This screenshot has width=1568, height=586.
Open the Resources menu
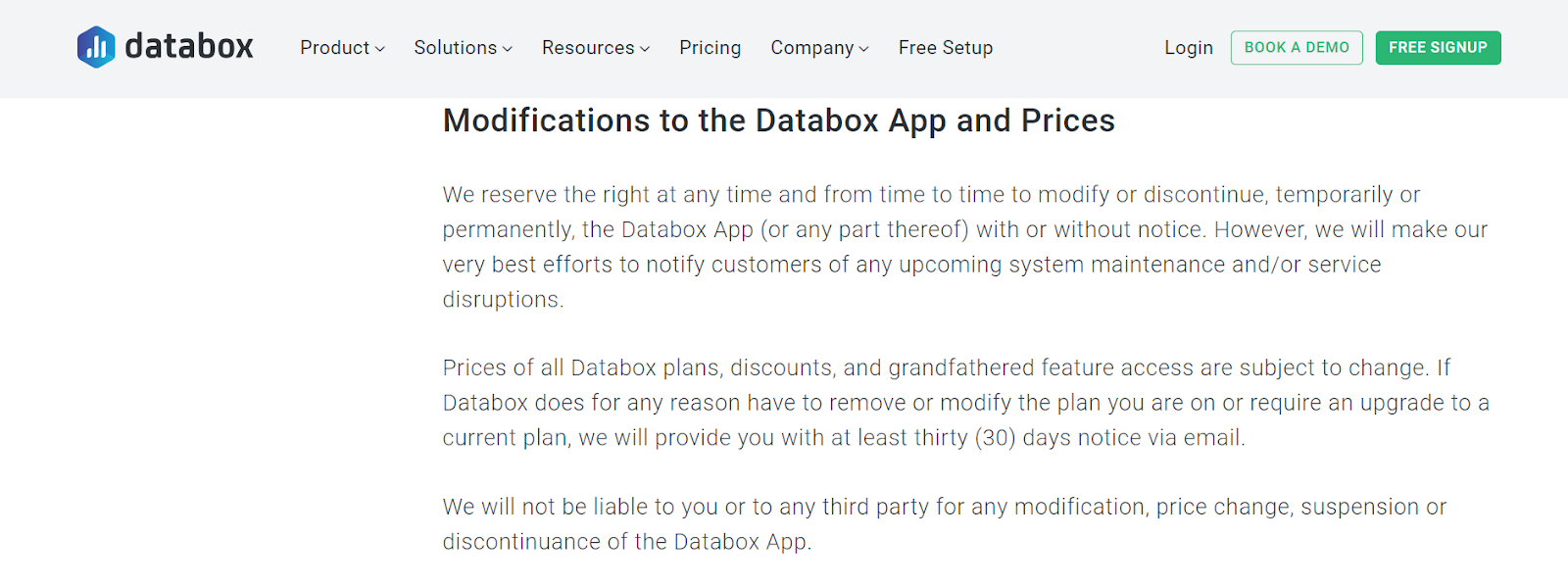[588, 48]
